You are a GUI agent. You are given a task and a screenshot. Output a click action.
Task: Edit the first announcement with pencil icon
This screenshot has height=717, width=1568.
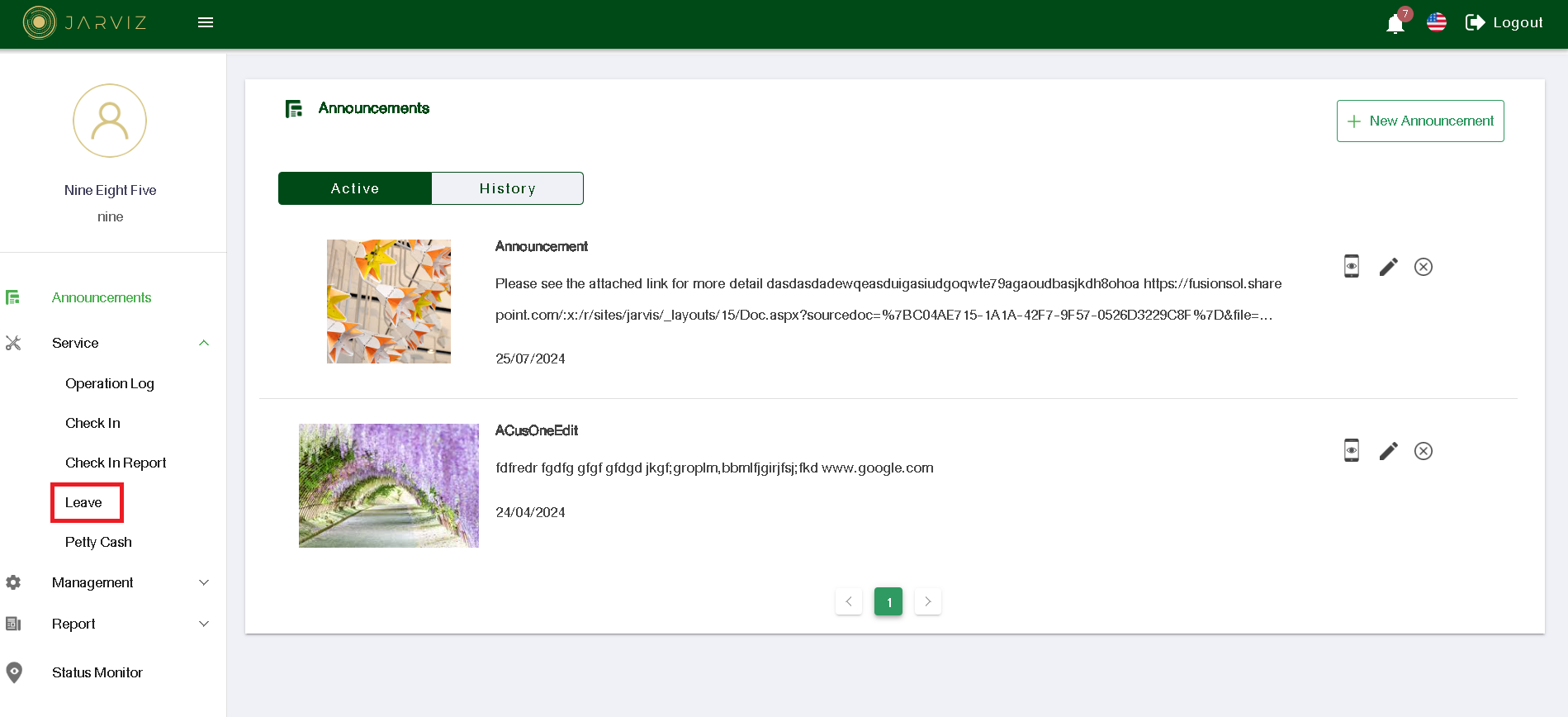pyautogui.click(x=1388, y=267)
